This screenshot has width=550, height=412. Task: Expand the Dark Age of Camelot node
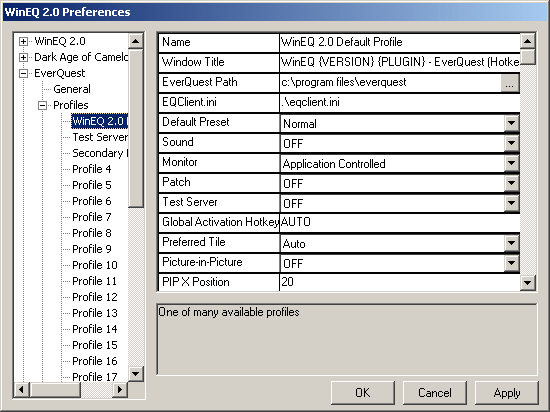pyautogui.click(x=23, y=57)
